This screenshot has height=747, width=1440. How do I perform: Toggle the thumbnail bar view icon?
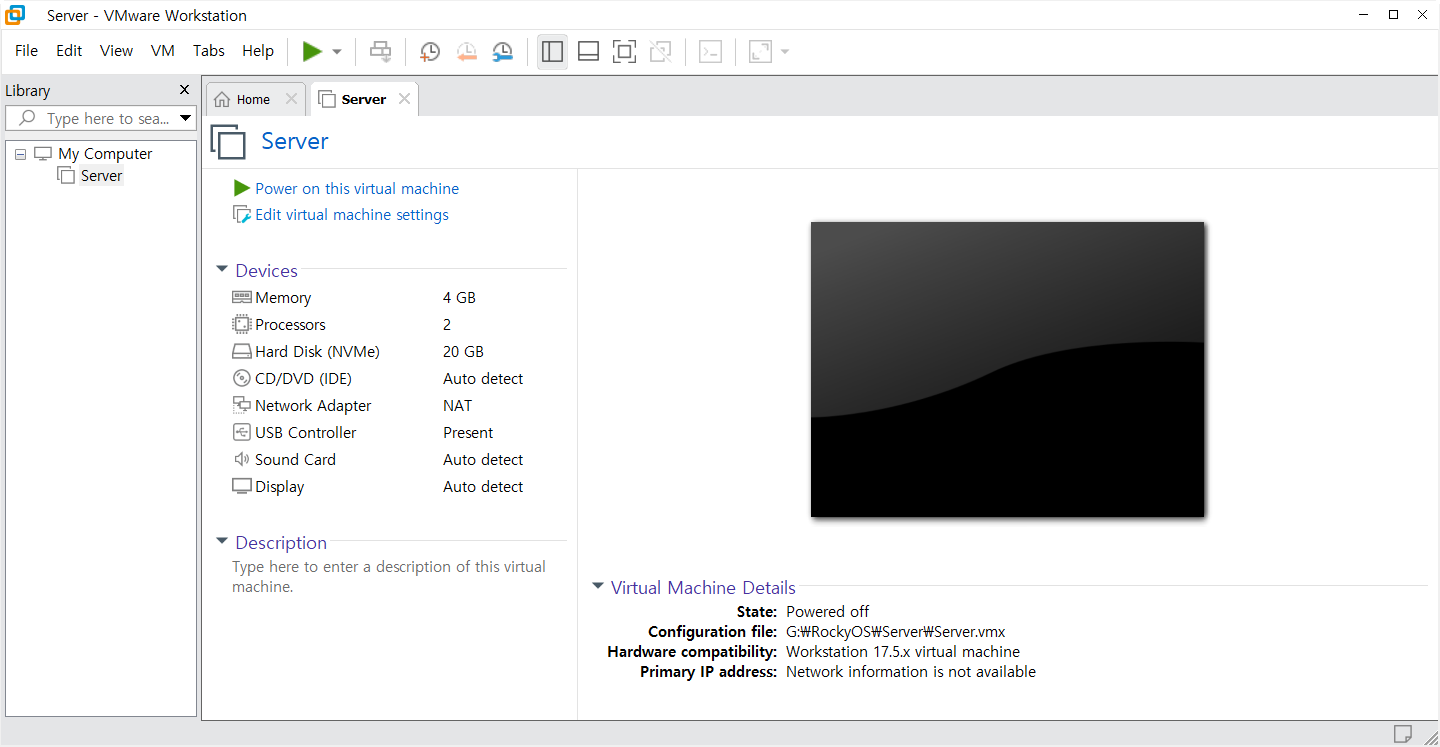[589, 51]
